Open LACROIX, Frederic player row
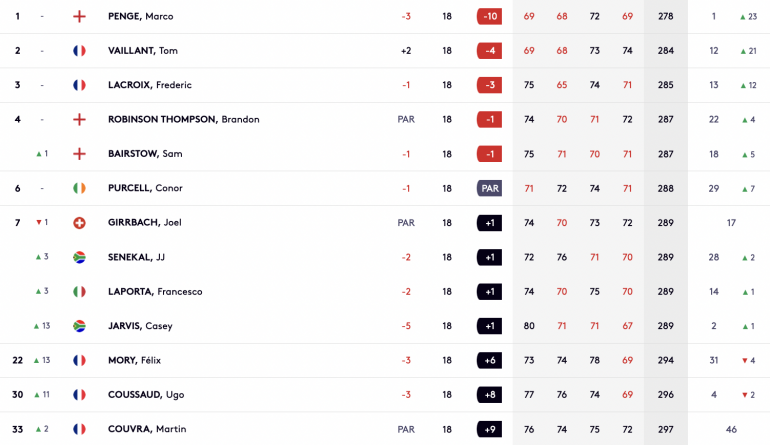The image size is (770, 445). click(385, 85)
